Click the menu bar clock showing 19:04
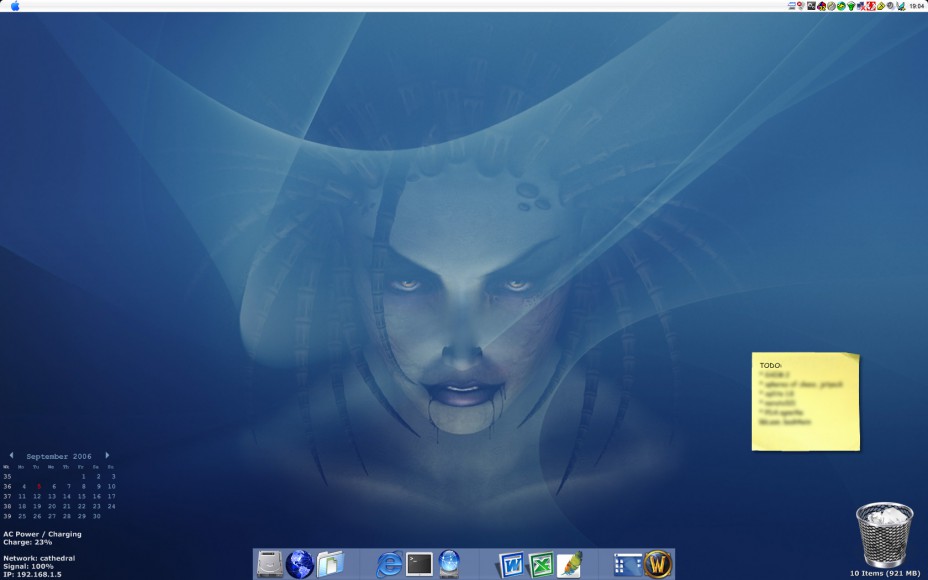Image resolution: width=928 pixels, height=580 pixels. (916, 6)
